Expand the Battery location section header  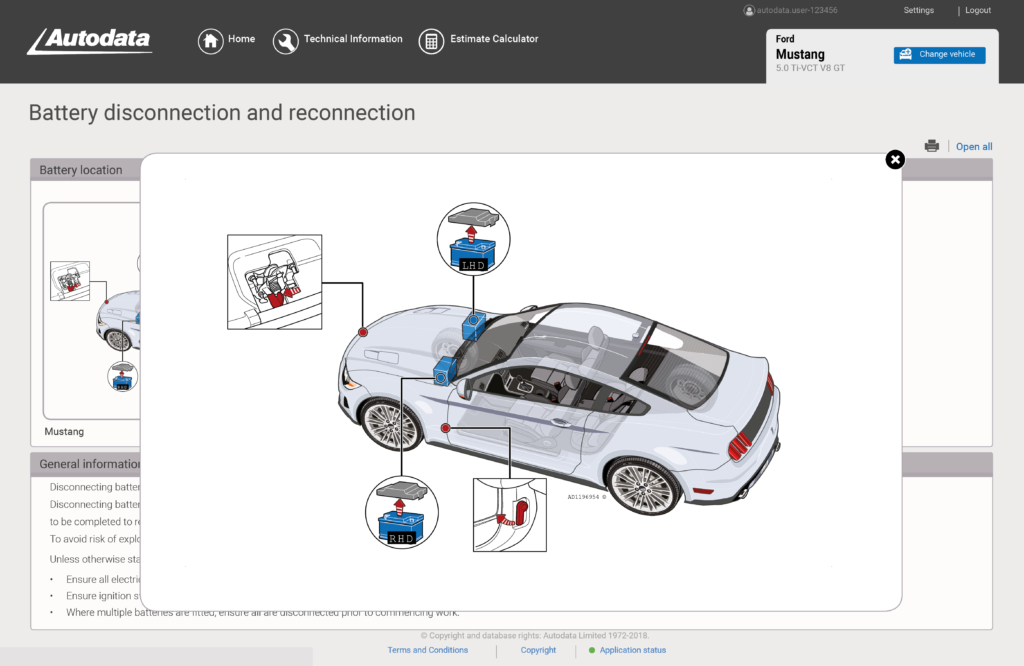click(x=81, y=170)
